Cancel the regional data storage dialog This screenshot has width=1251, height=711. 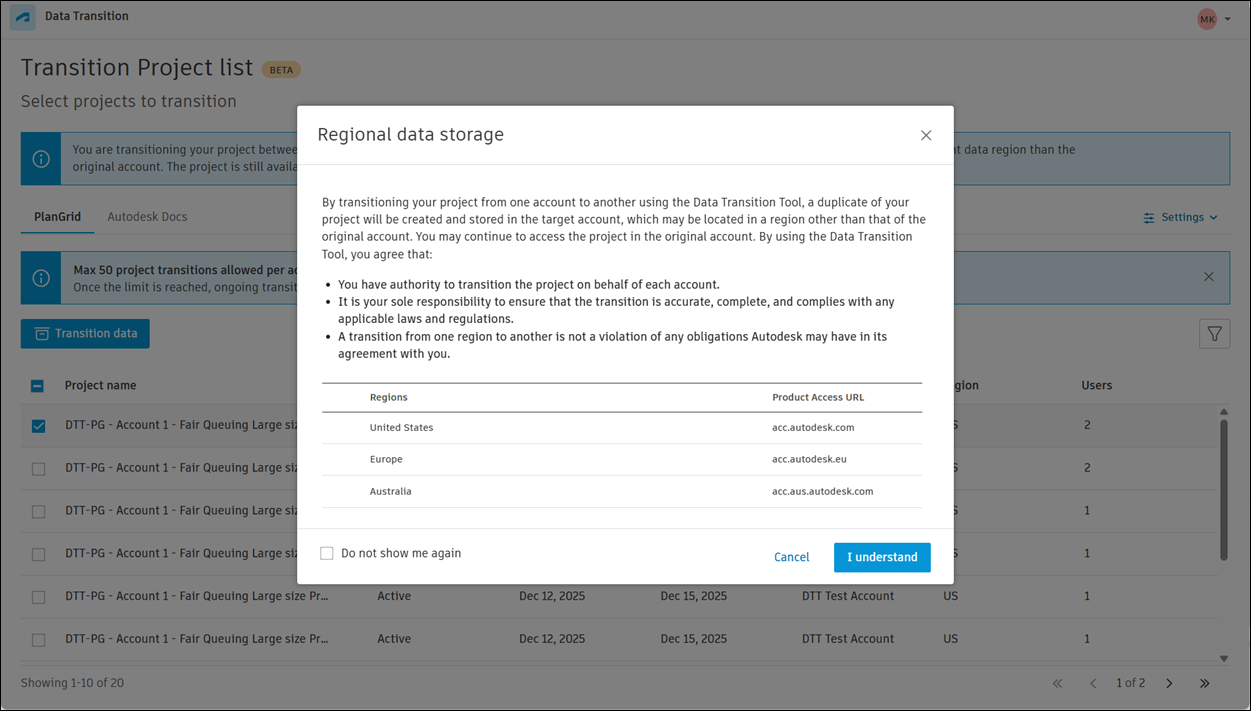(791, 557)
